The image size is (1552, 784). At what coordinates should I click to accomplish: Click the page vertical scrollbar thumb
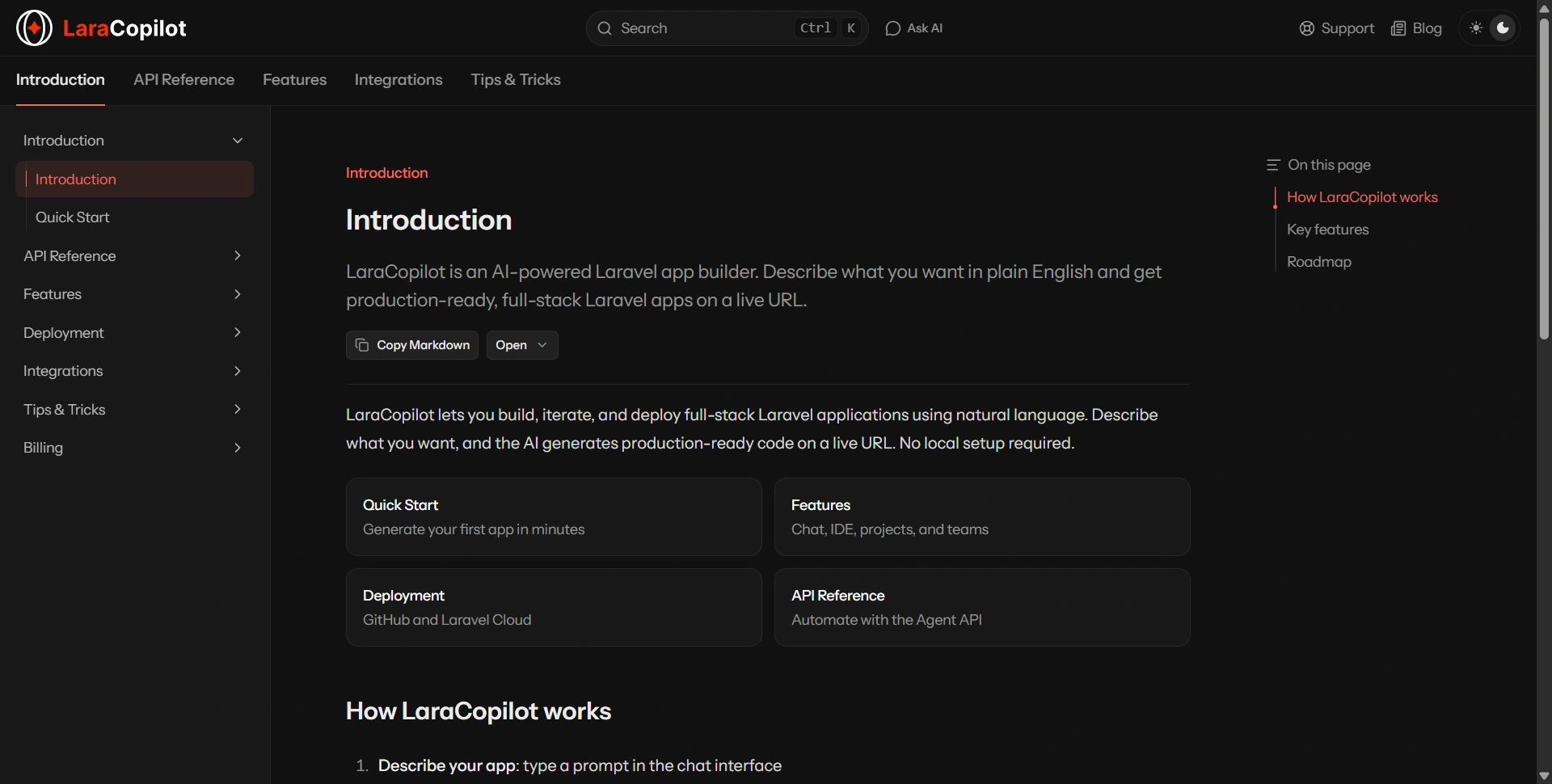(1544, 178)
